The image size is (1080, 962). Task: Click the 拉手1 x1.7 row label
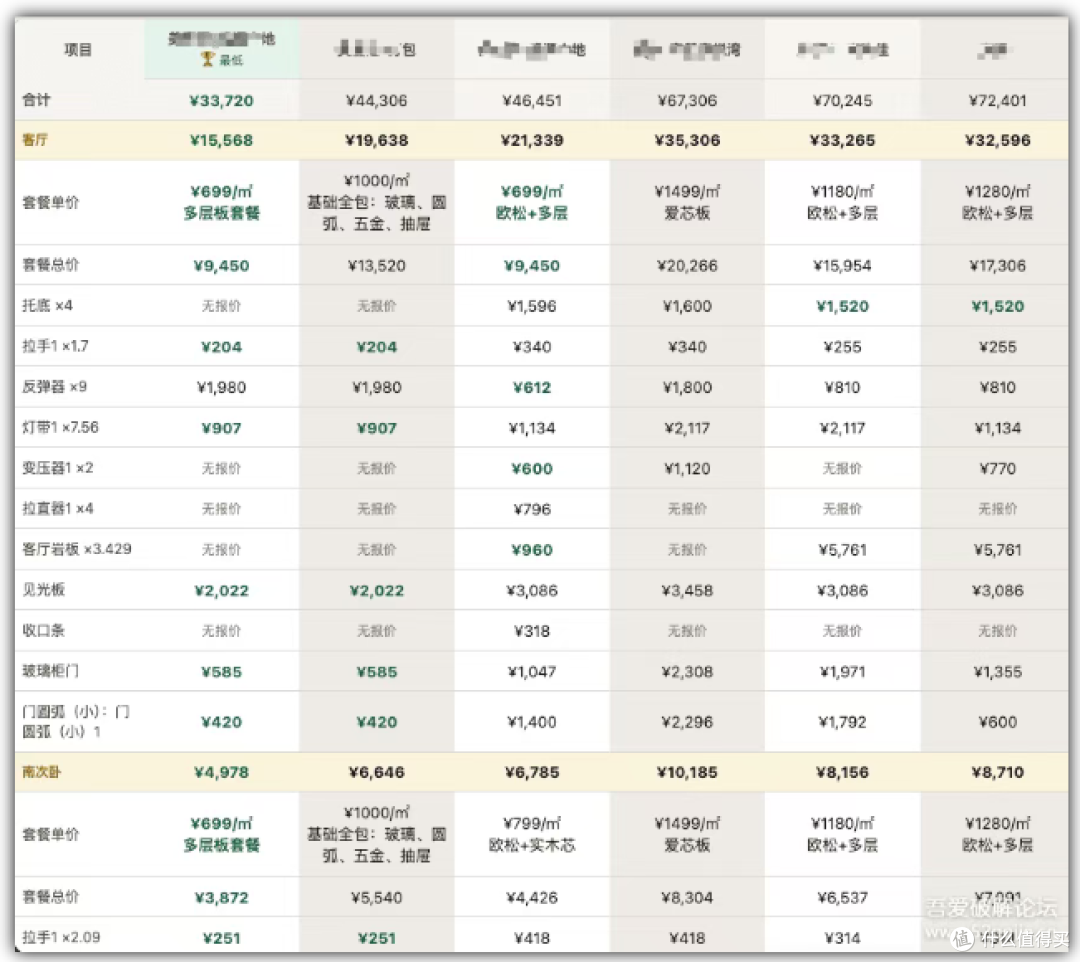[x=55, y=346]
